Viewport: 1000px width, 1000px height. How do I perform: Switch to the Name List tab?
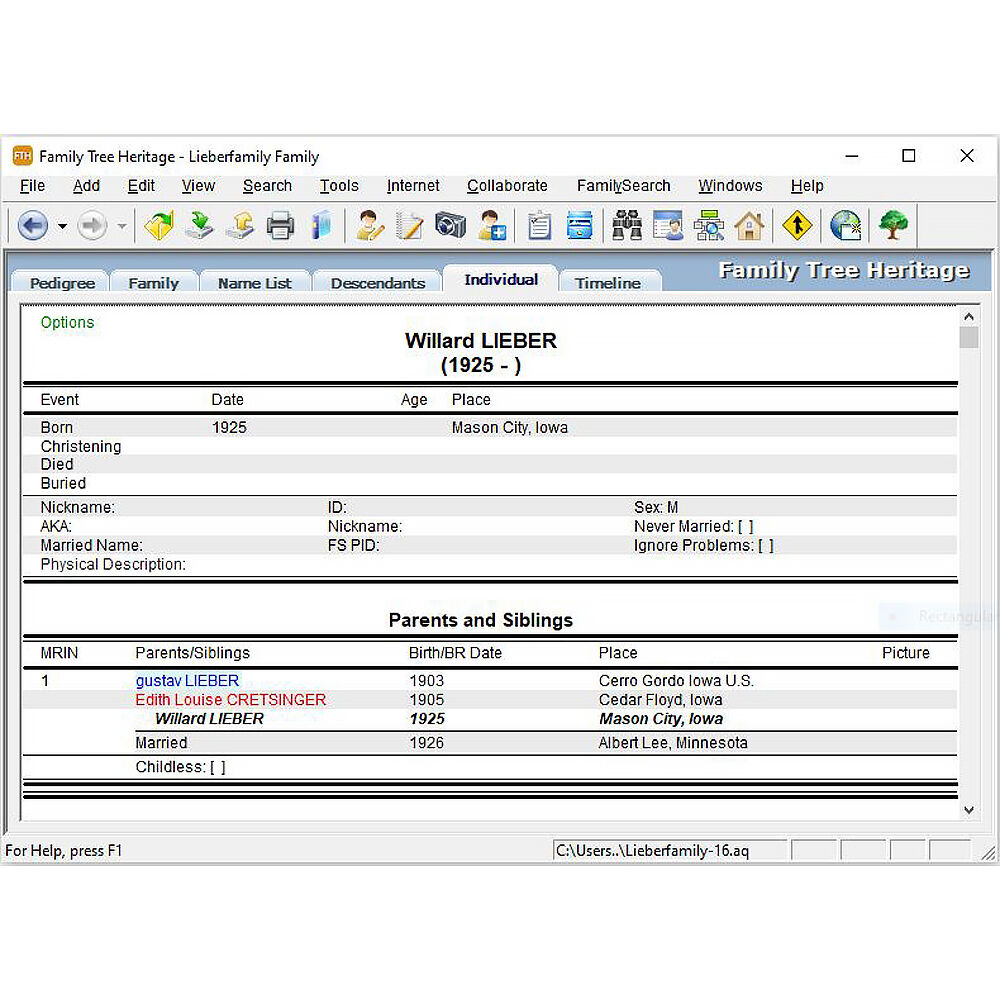click(x=254, y=283)
